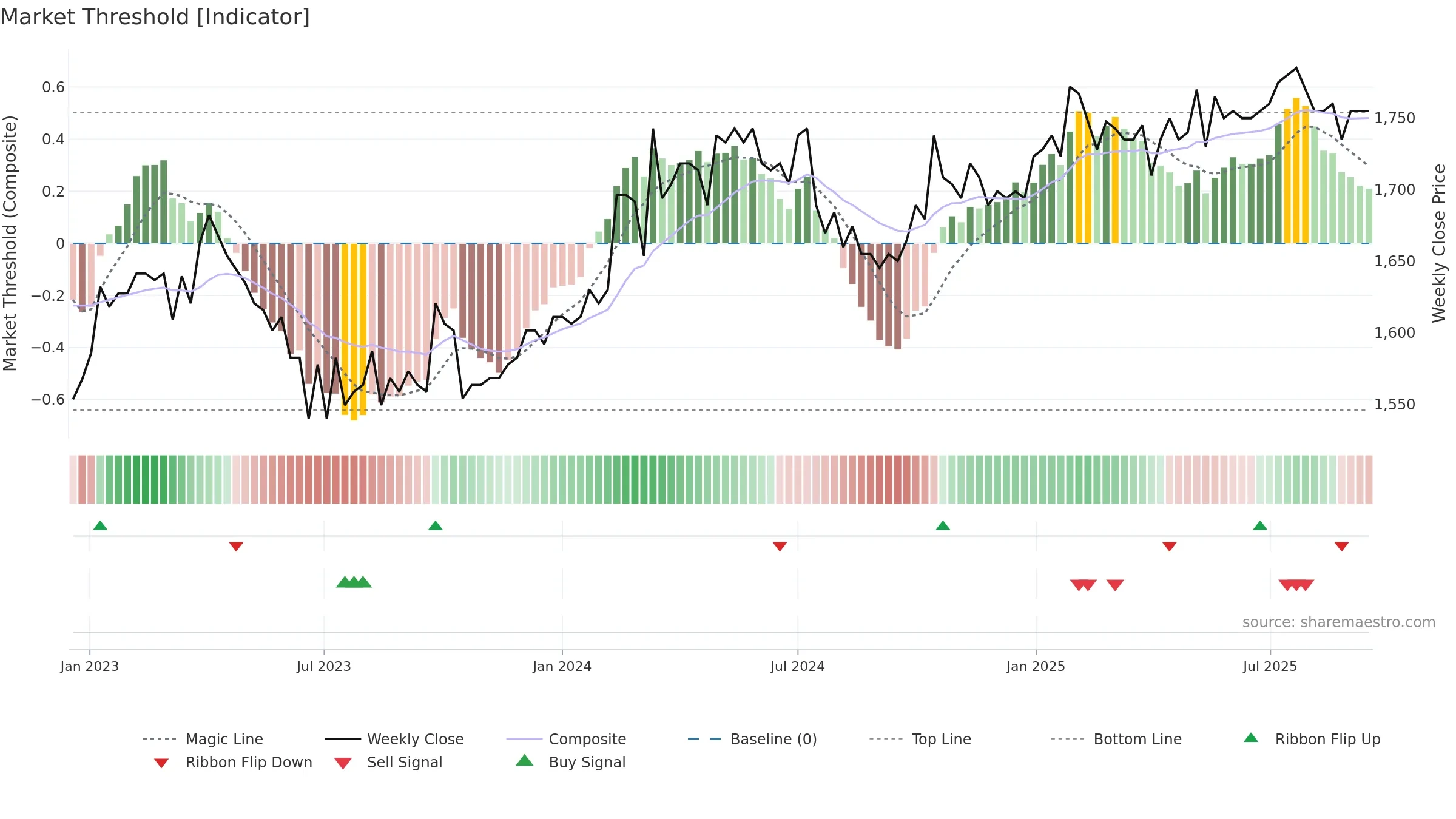The image size is (1456, 819).
Task: Toggle the Composite legend entry
Action: click(567, 739)
